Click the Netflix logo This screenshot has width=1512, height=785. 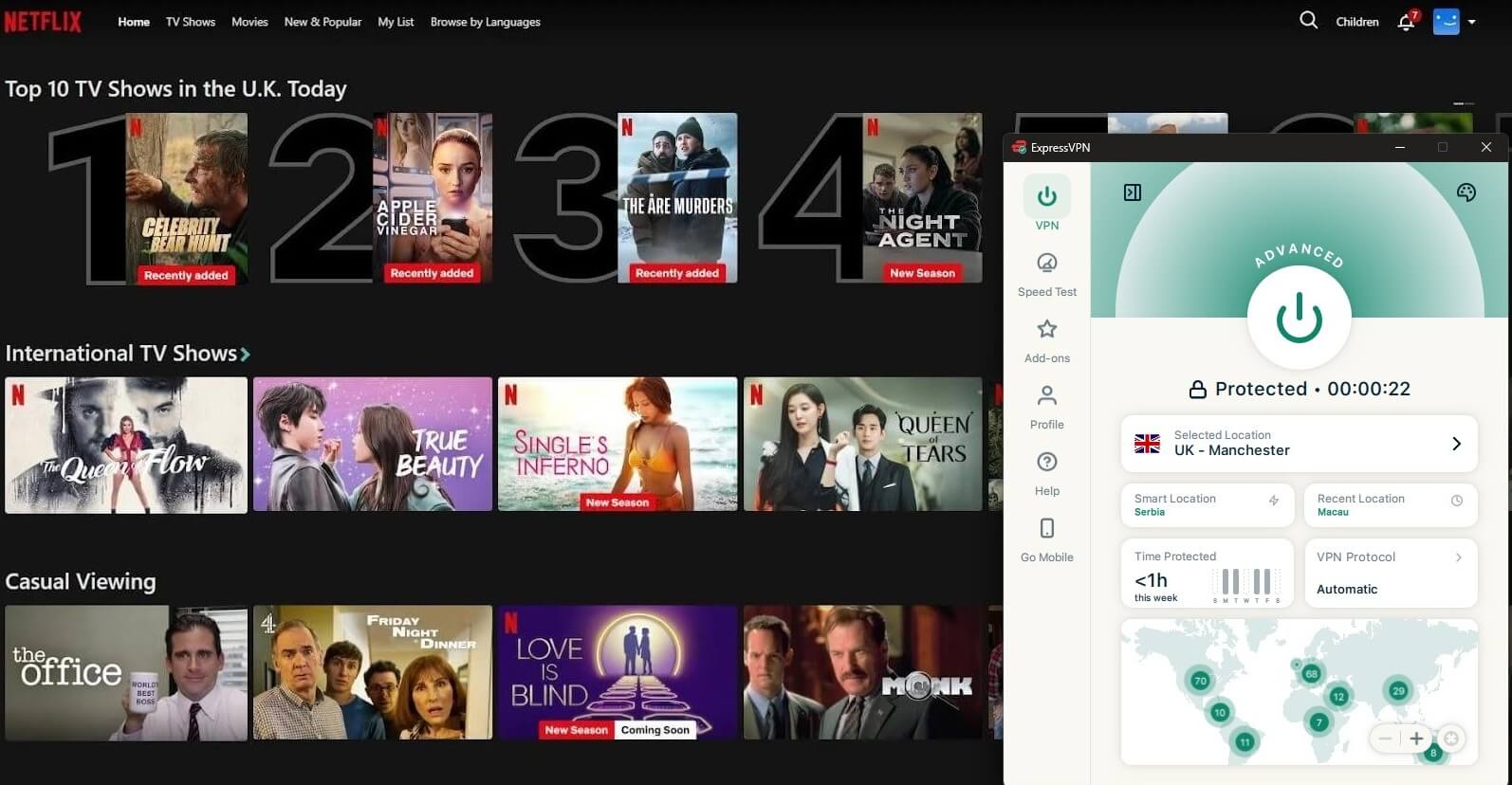tap(43, 21)
